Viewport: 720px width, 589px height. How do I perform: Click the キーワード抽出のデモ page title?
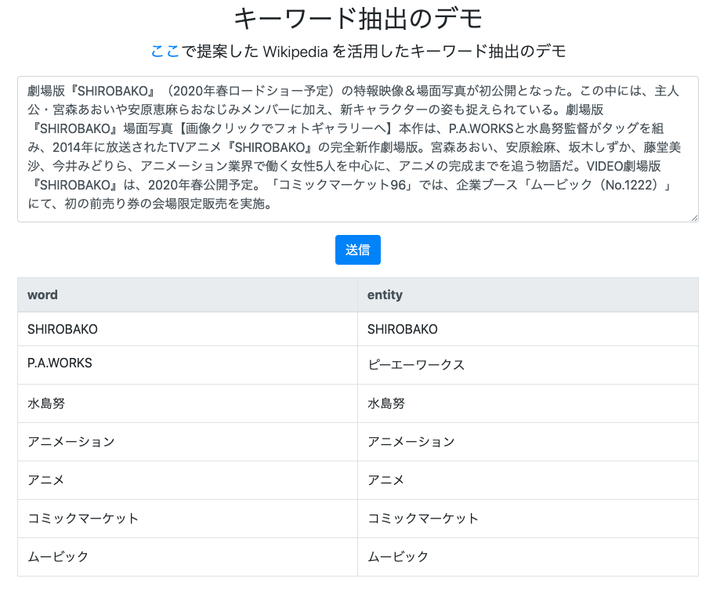click(358, 19)
